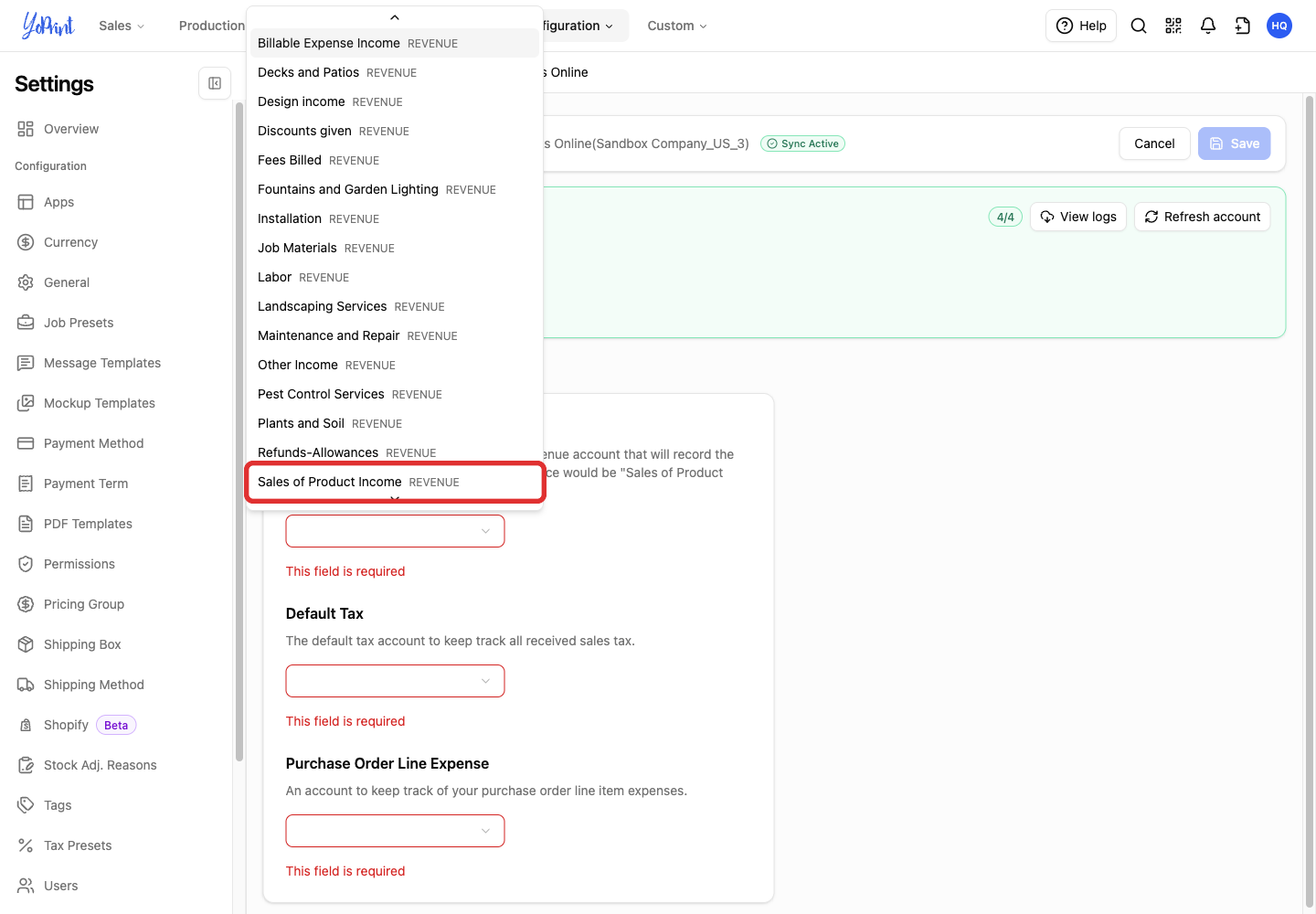Click the Tags icon in sidebar
This screenshot has width=1316, height=914.
(26, 805)
